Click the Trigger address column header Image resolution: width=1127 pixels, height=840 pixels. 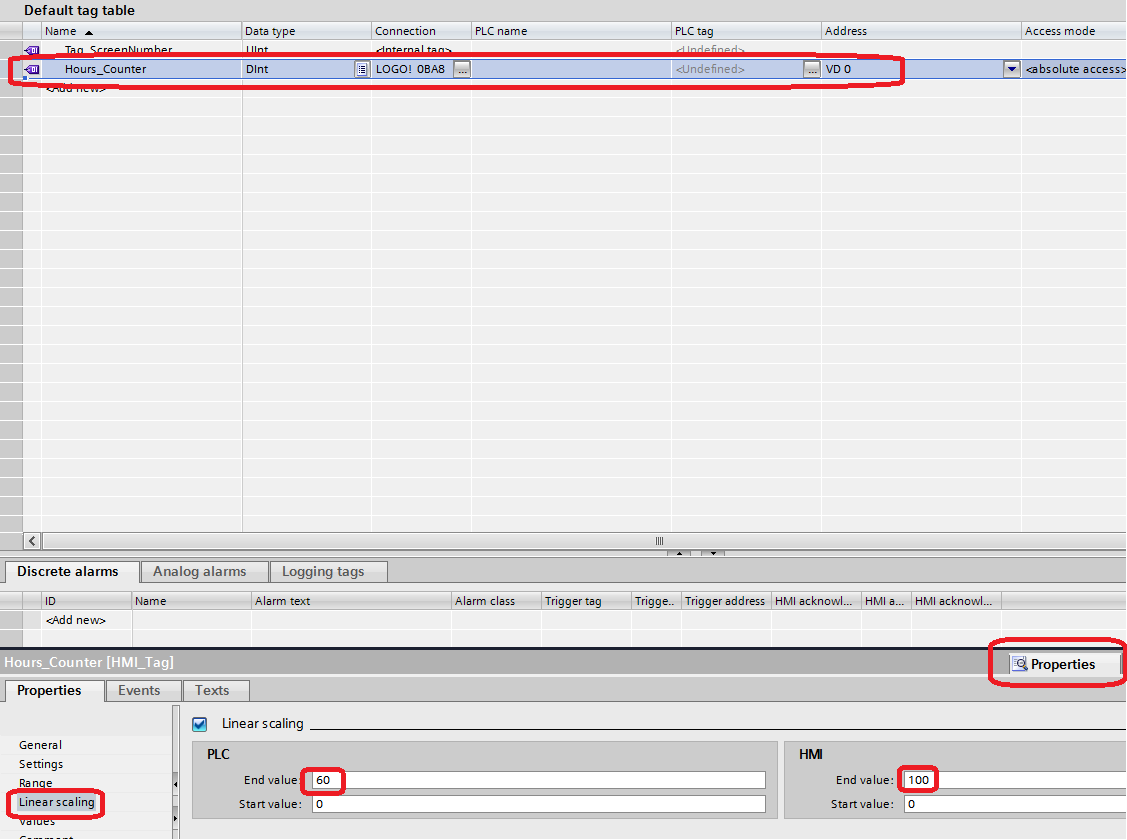(726, 601)
